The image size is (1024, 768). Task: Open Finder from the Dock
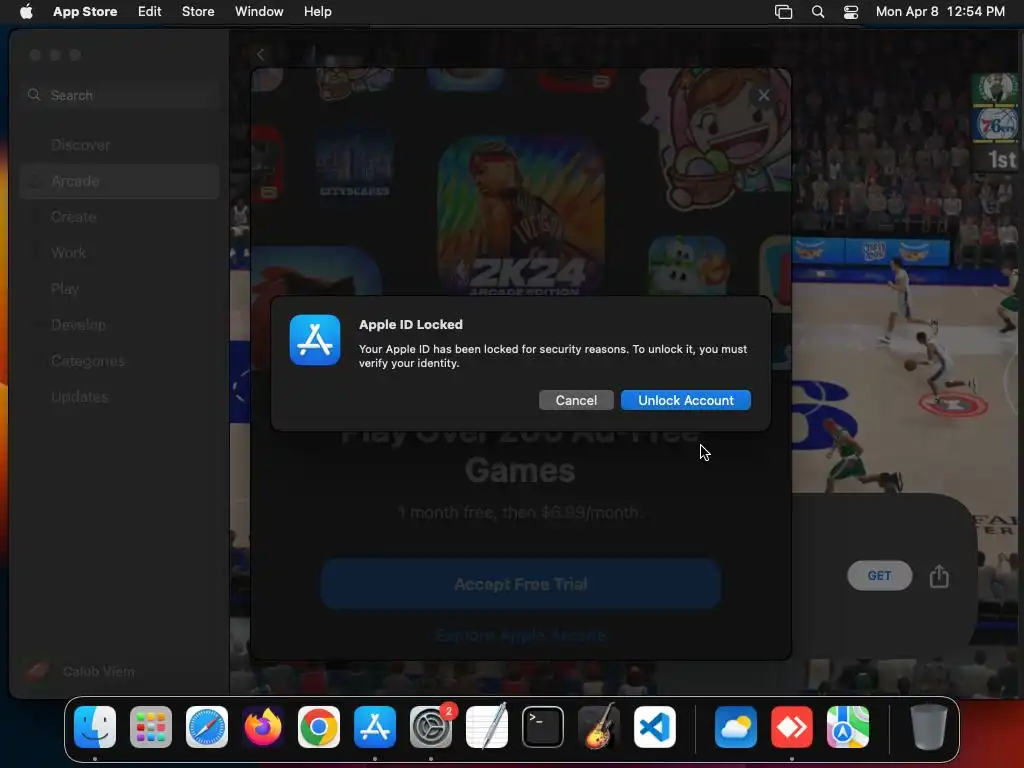(x=95, y=727)
